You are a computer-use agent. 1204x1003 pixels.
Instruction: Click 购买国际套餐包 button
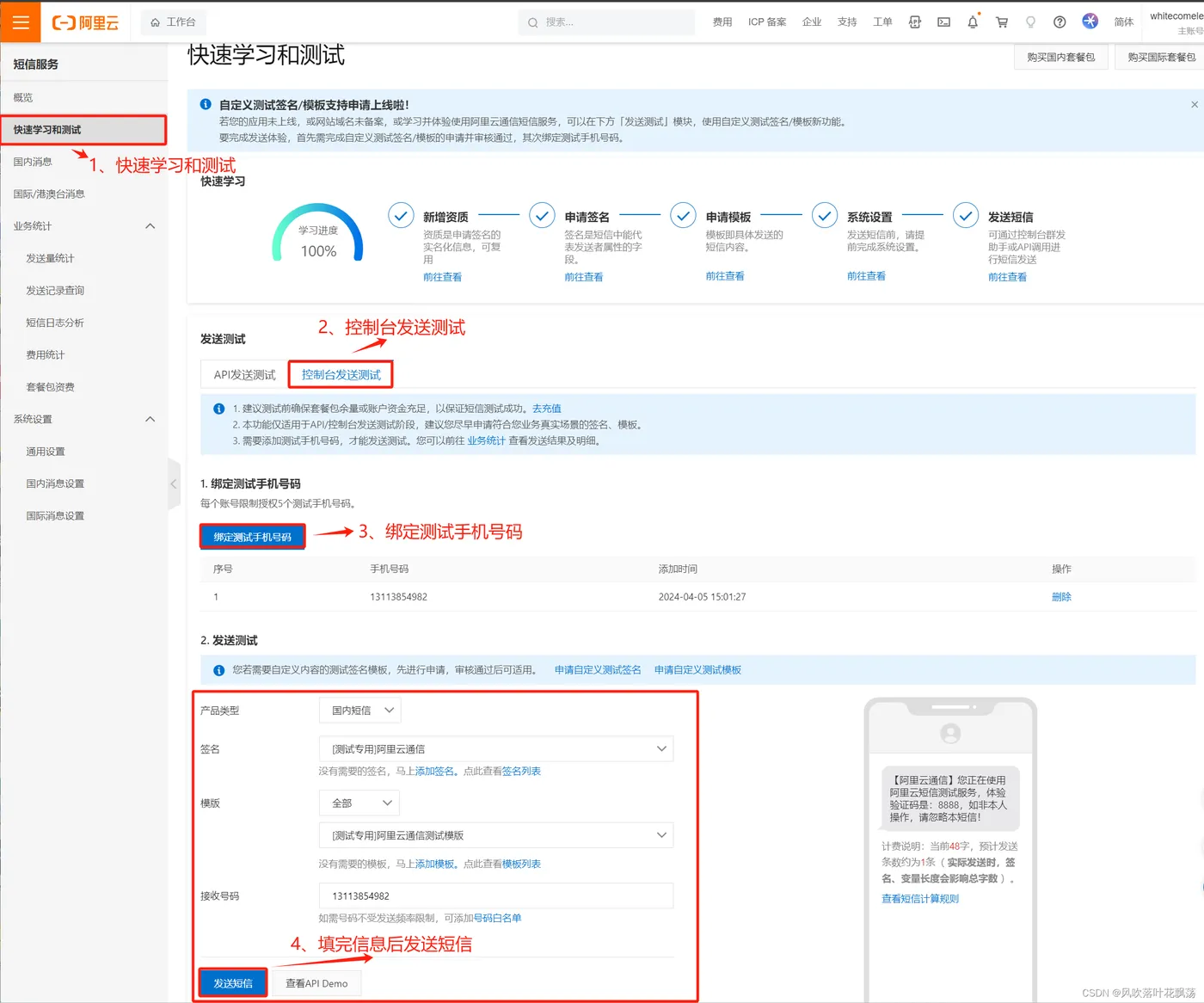click(x=1161, y=57)
